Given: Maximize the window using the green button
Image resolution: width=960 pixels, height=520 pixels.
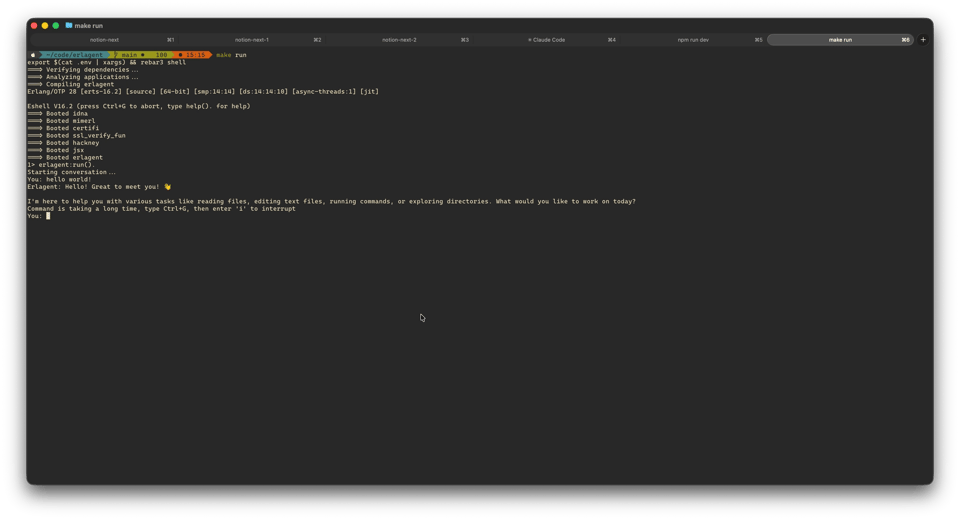Looking at the screenshot, I should [56, 25].
